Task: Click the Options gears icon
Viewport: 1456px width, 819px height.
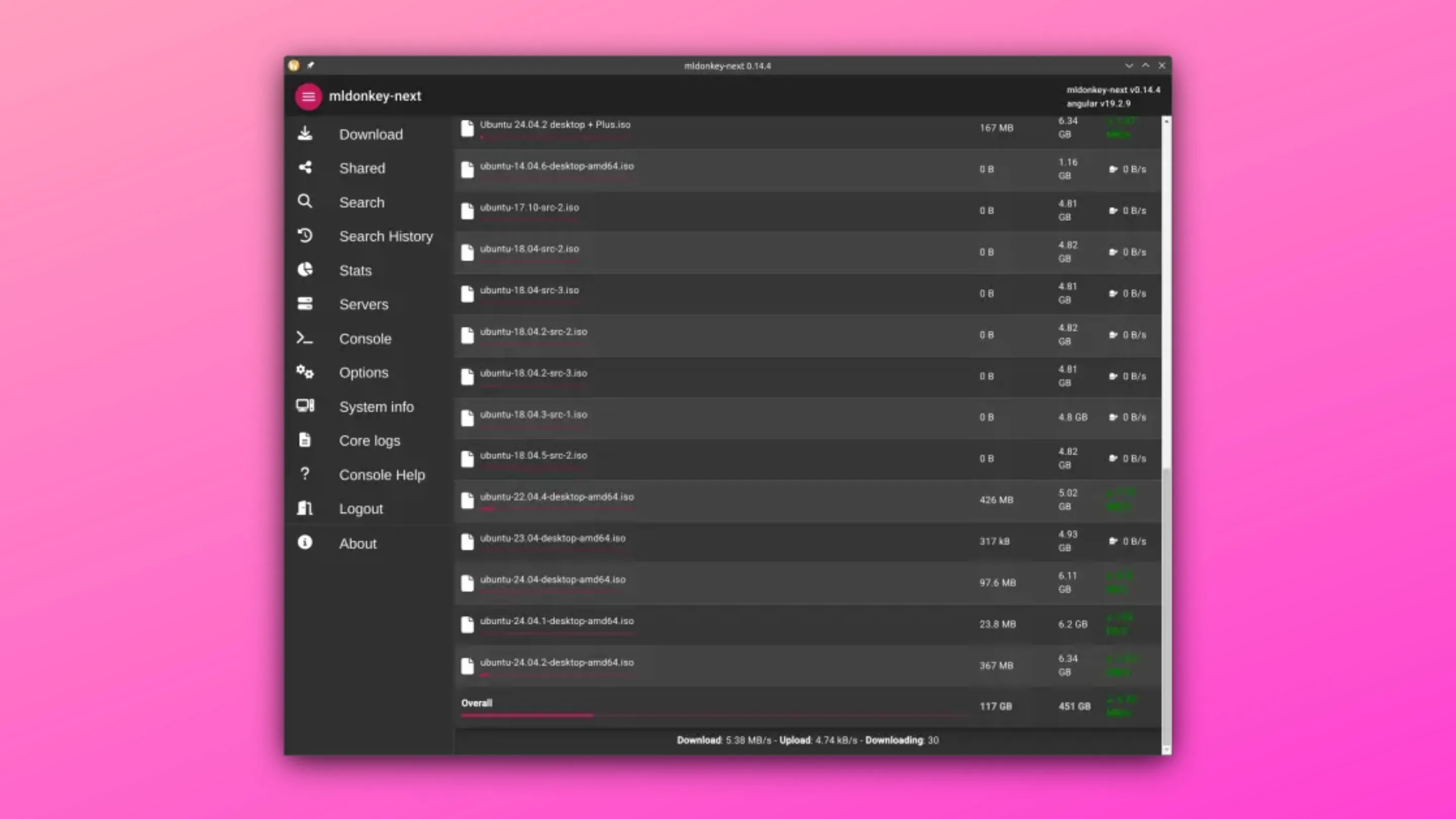Action: click(305, 372)
